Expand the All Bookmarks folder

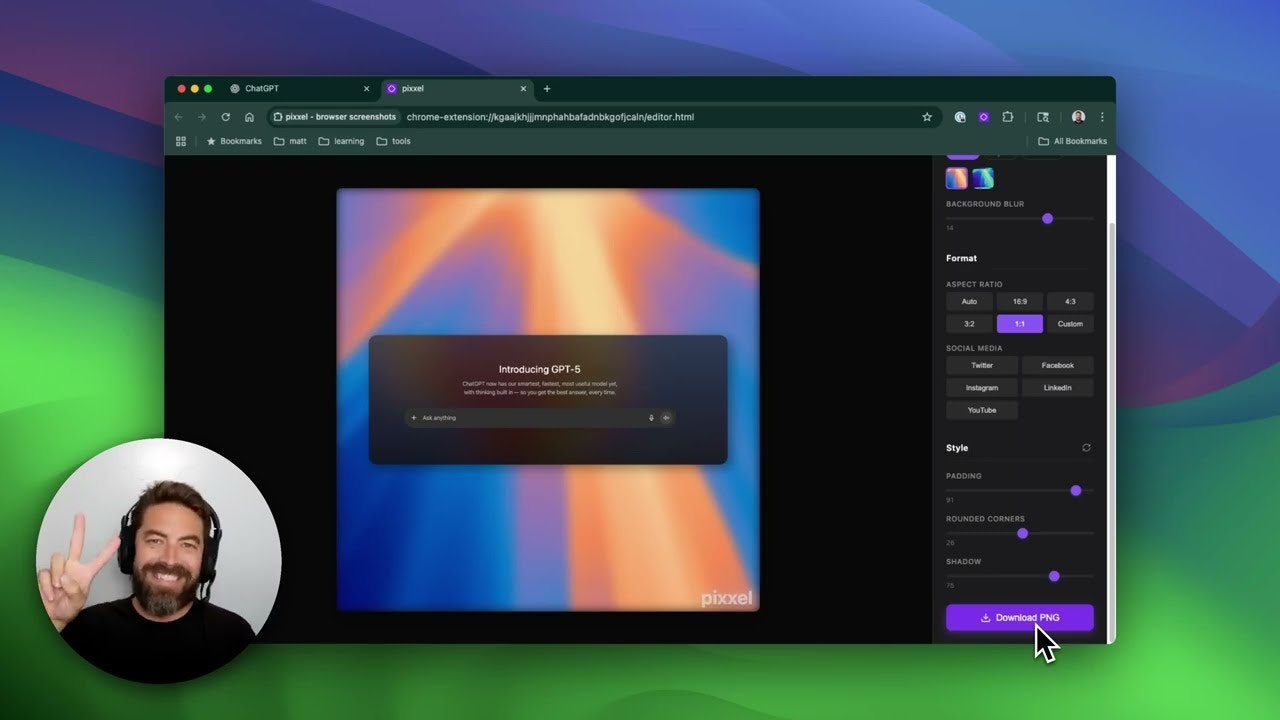click(1072, 141)
